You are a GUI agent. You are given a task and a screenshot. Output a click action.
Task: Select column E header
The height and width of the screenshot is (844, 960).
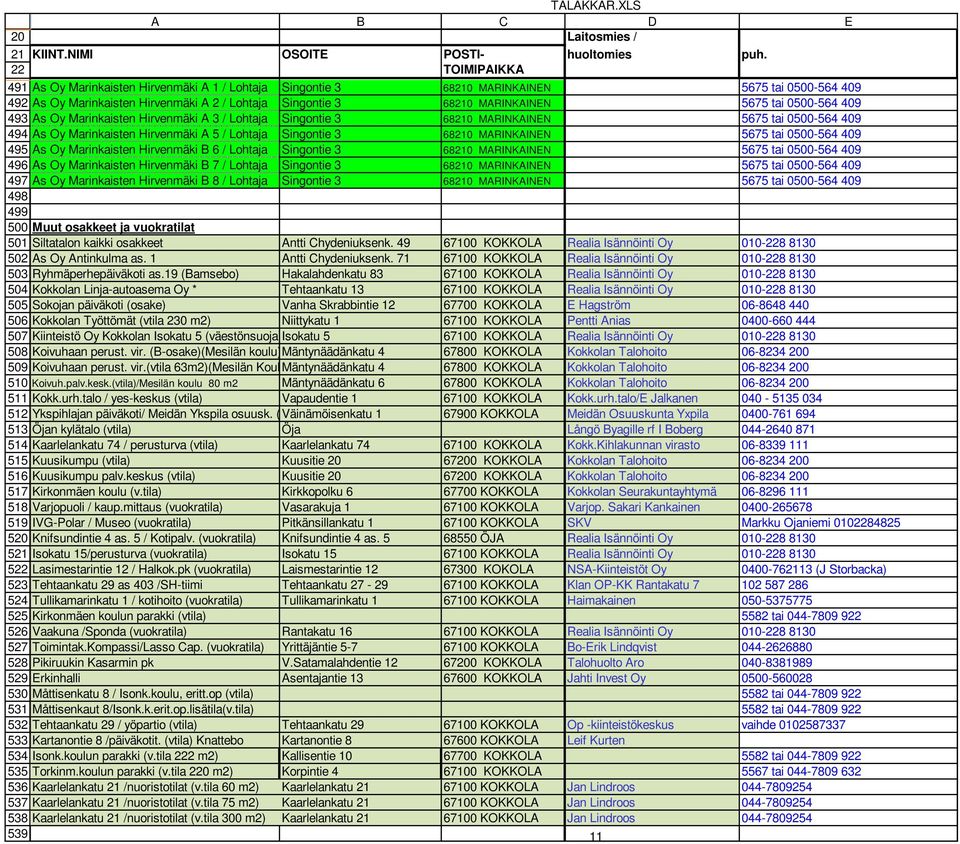point(848,21)
